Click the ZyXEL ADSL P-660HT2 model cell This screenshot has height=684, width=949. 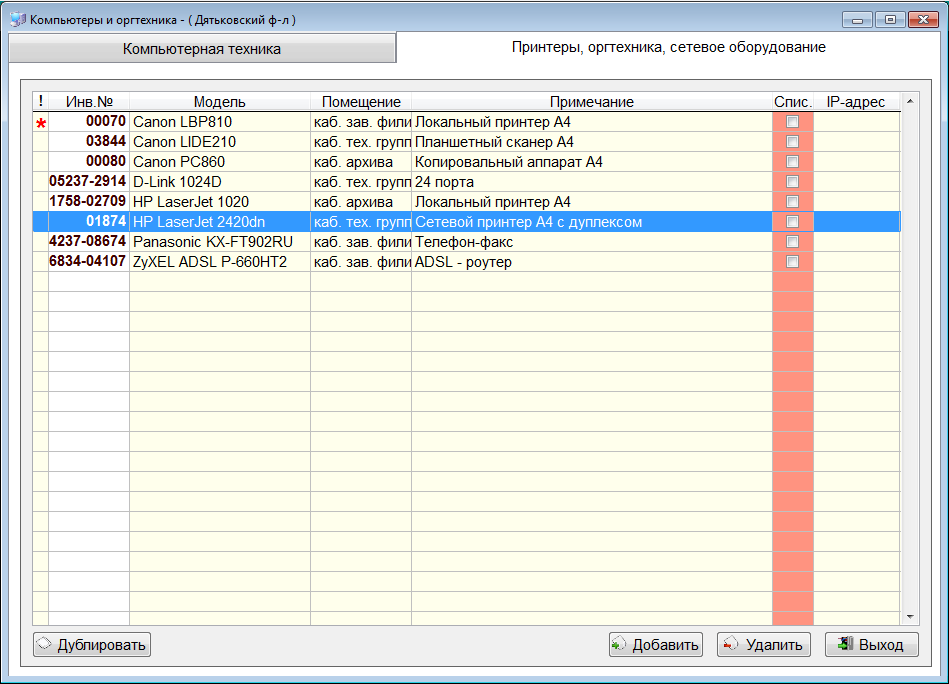(220, 261)
